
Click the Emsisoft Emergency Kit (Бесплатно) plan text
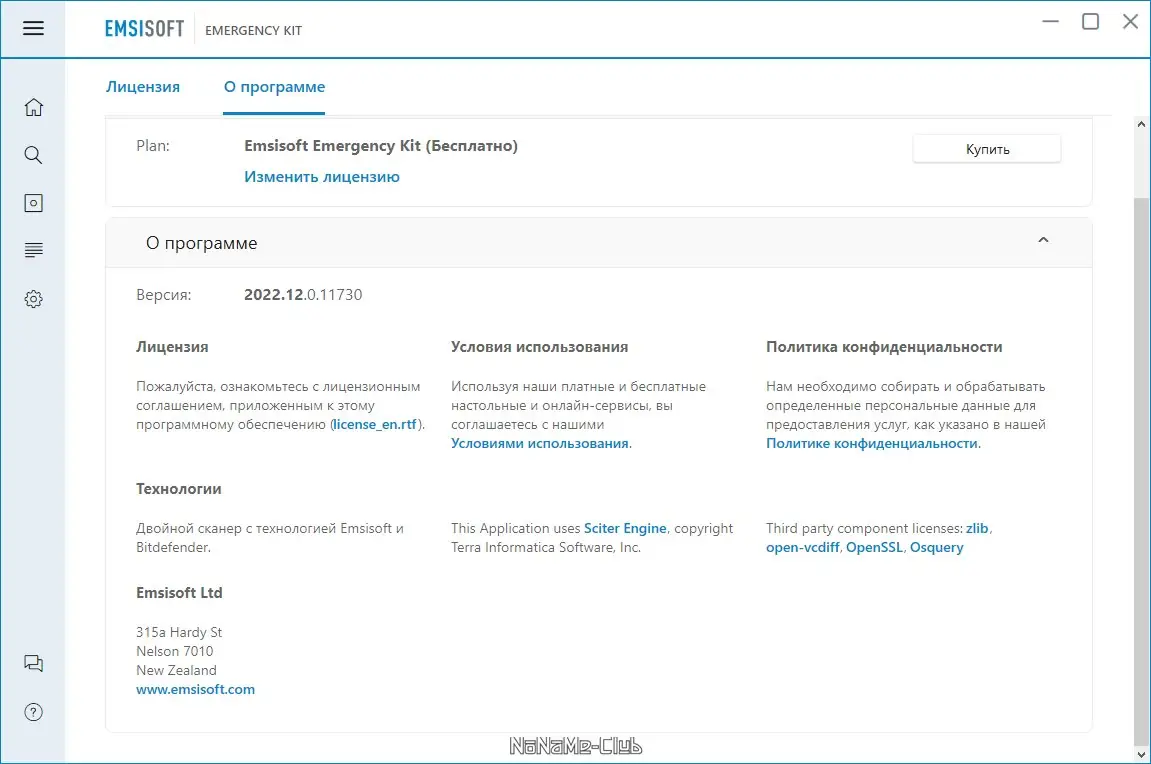tap(381, 145)
